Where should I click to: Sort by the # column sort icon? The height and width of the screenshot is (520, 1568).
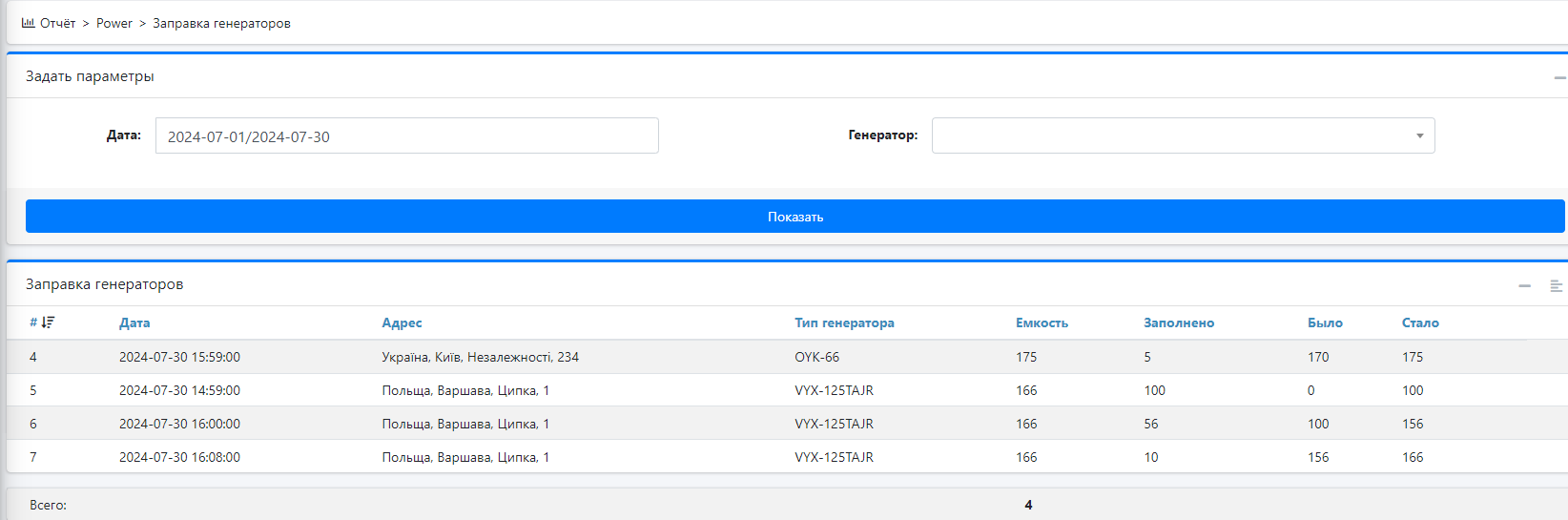pyautogui.click(x=49, y=322)
